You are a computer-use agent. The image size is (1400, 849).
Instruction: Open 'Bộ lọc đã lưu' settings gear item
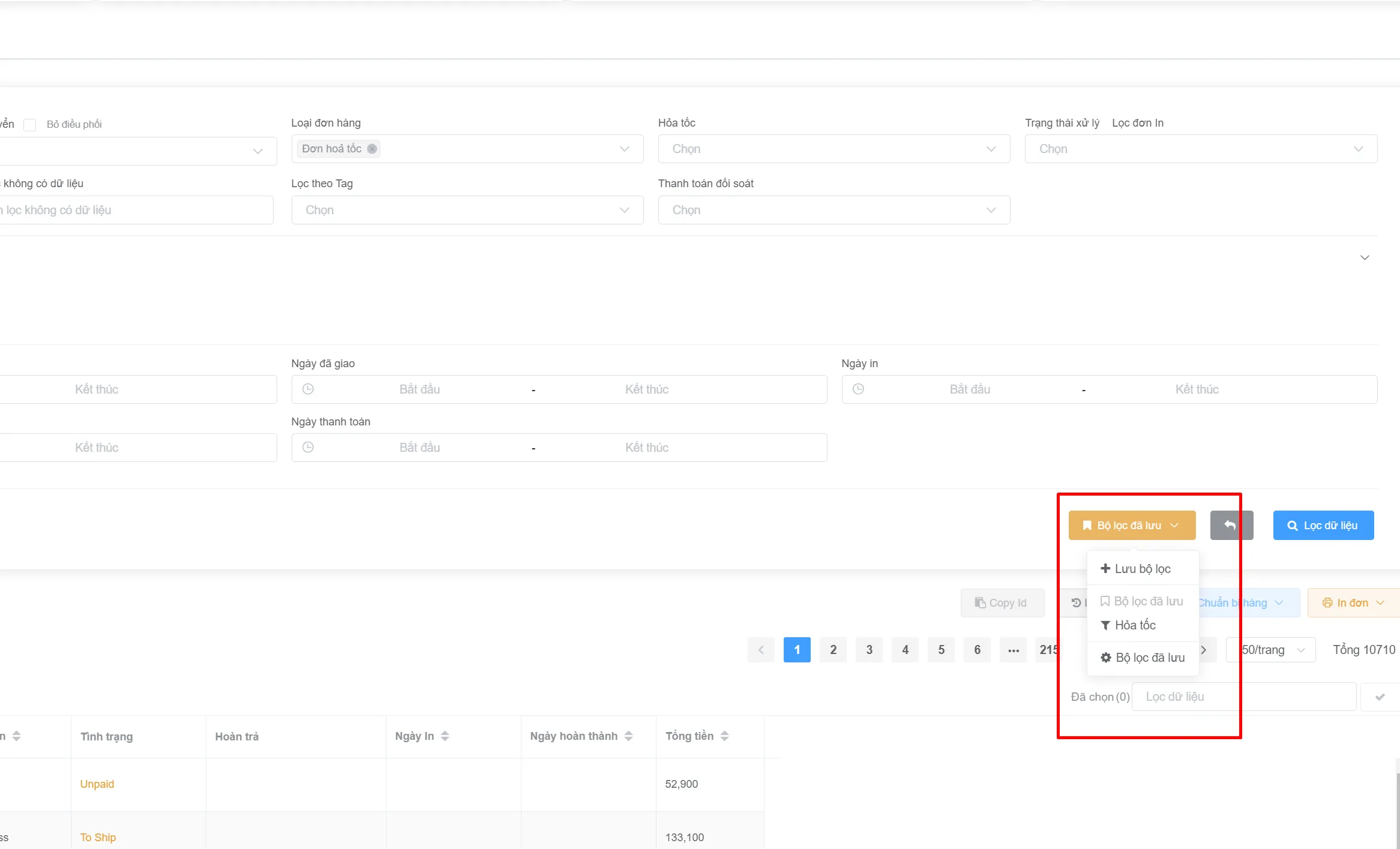click(1143, 658)
